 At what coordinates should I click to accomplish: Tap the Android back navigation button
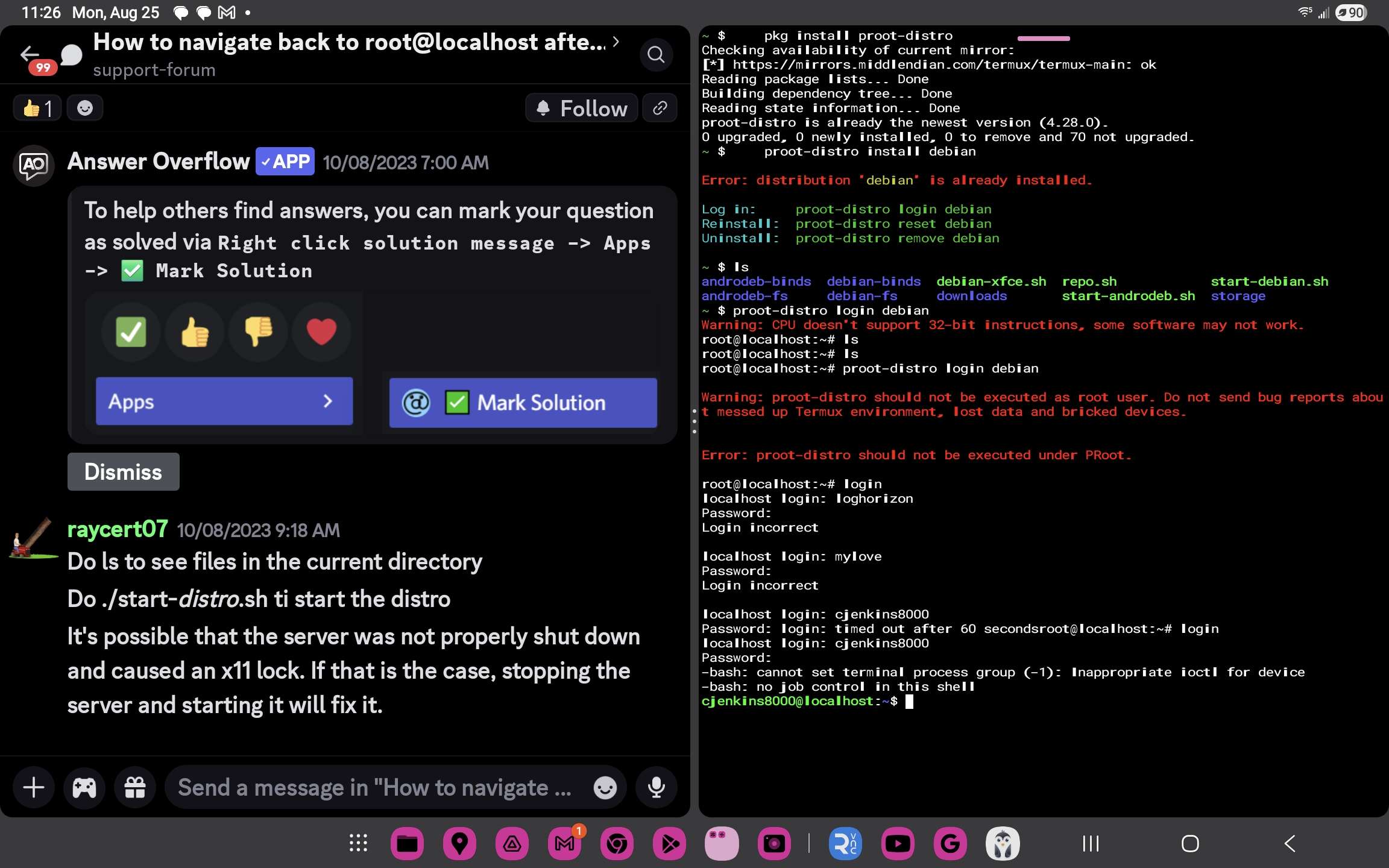point(1290,843)
